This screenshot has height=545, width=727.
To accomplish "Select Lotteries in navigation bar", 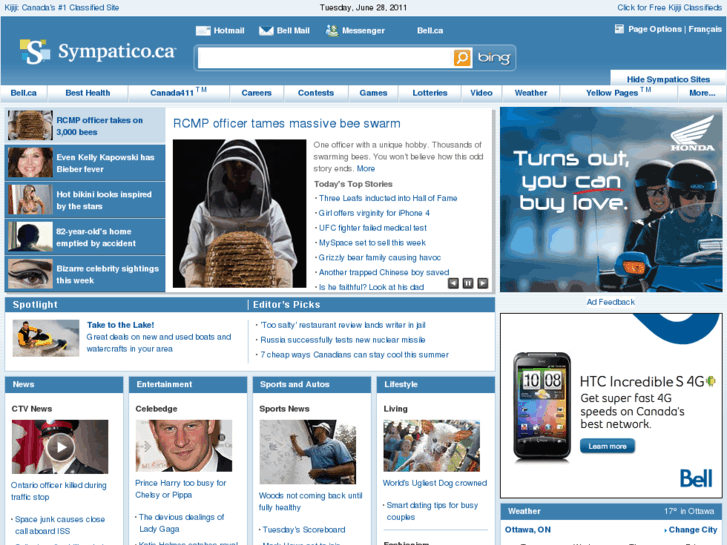I will (x=430, y=93).
